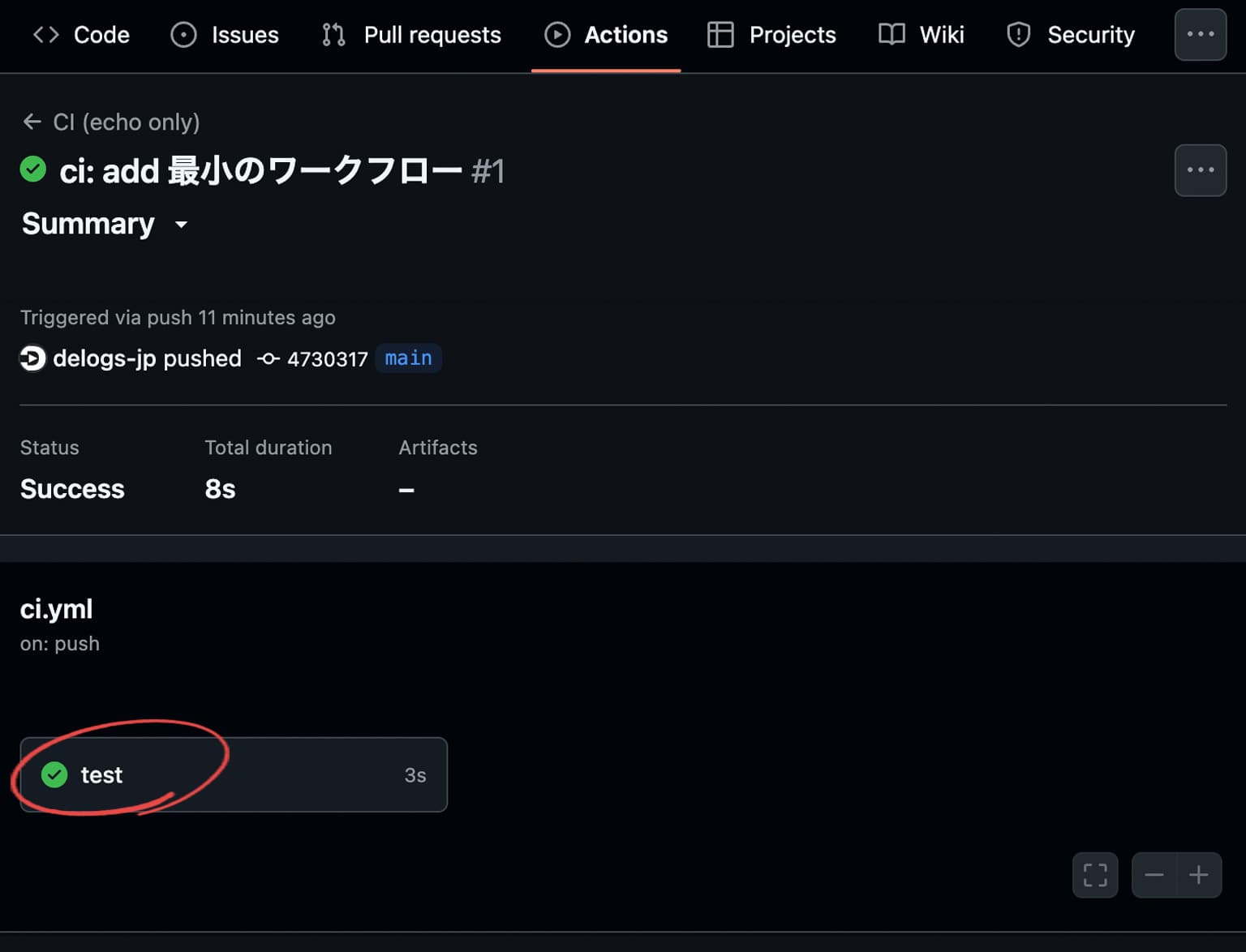
Task: Open commit 4730317
Action: (328, 359)
